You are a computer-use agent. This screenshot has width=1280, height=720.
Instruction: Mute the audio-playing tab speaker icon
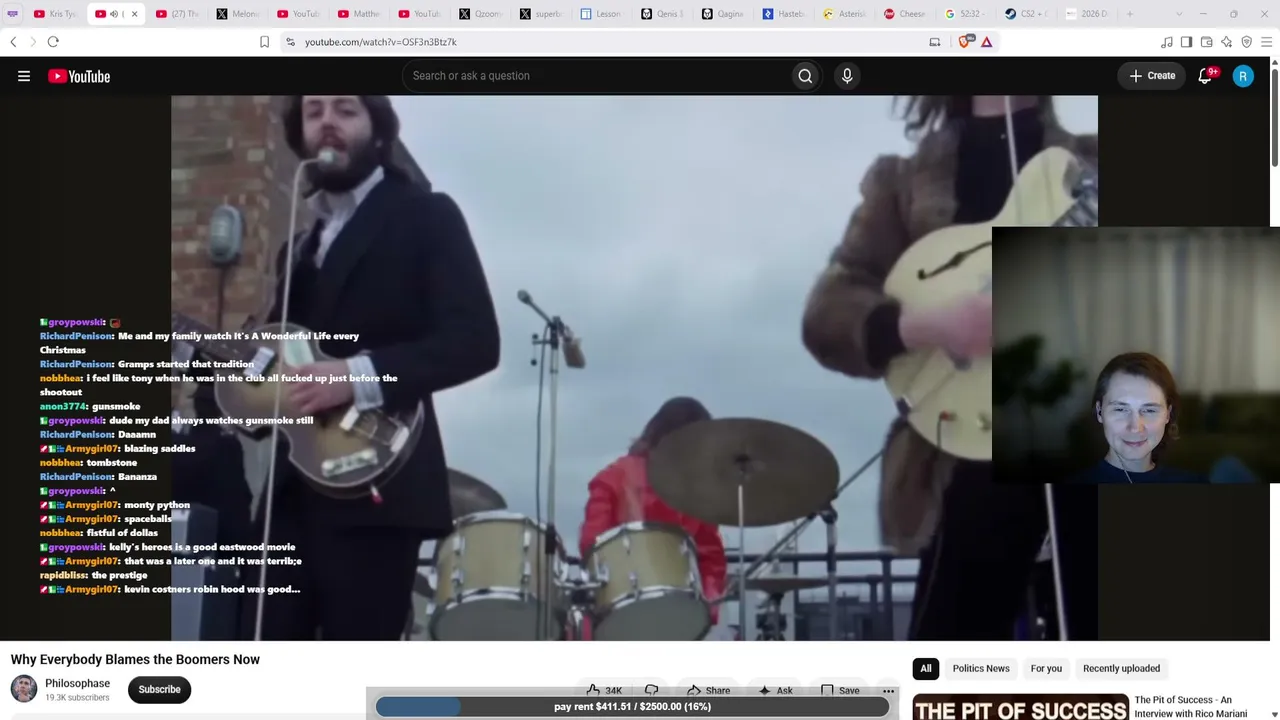pos(113,14)
